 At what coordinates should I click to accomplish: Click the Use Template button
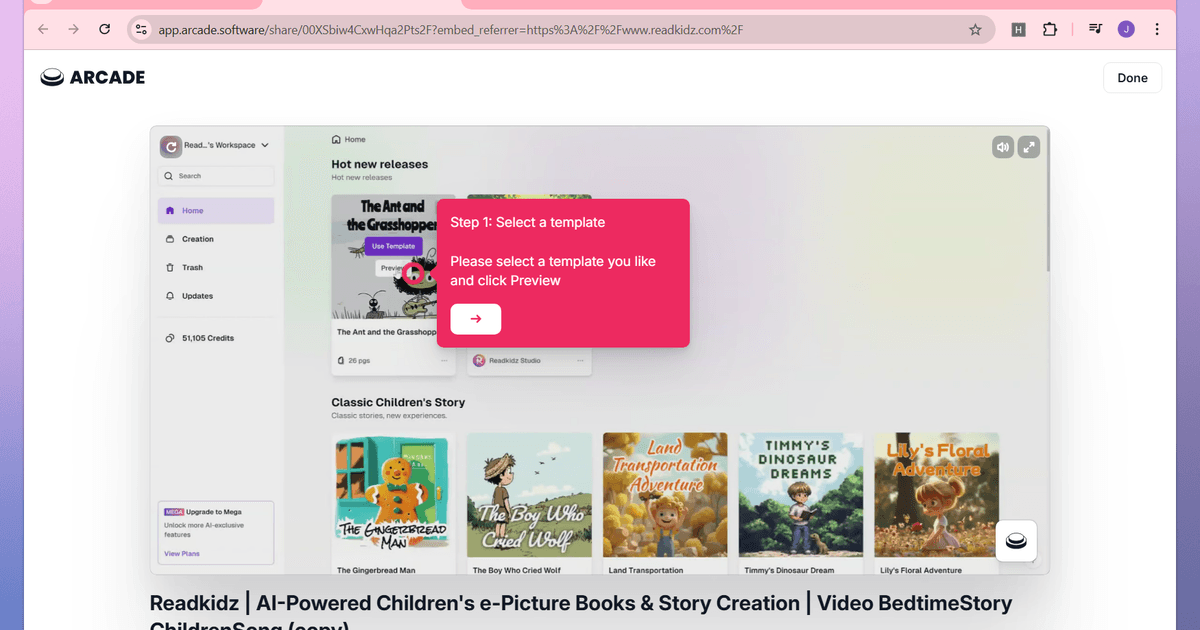pos(393,246)
